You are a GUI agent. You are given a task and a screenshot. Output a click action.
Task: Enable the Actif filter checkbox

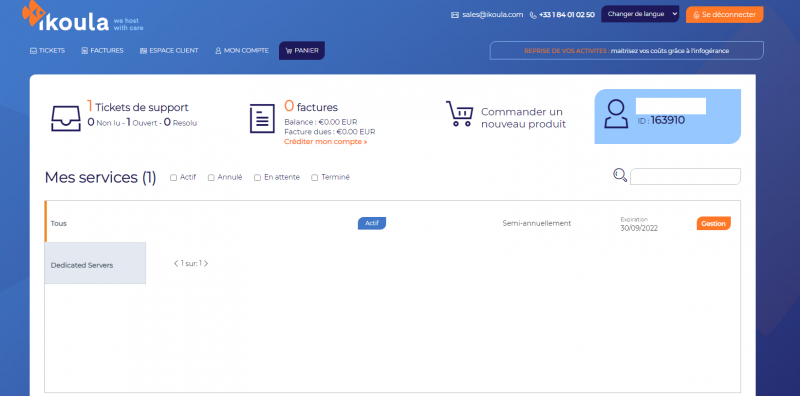173,178
